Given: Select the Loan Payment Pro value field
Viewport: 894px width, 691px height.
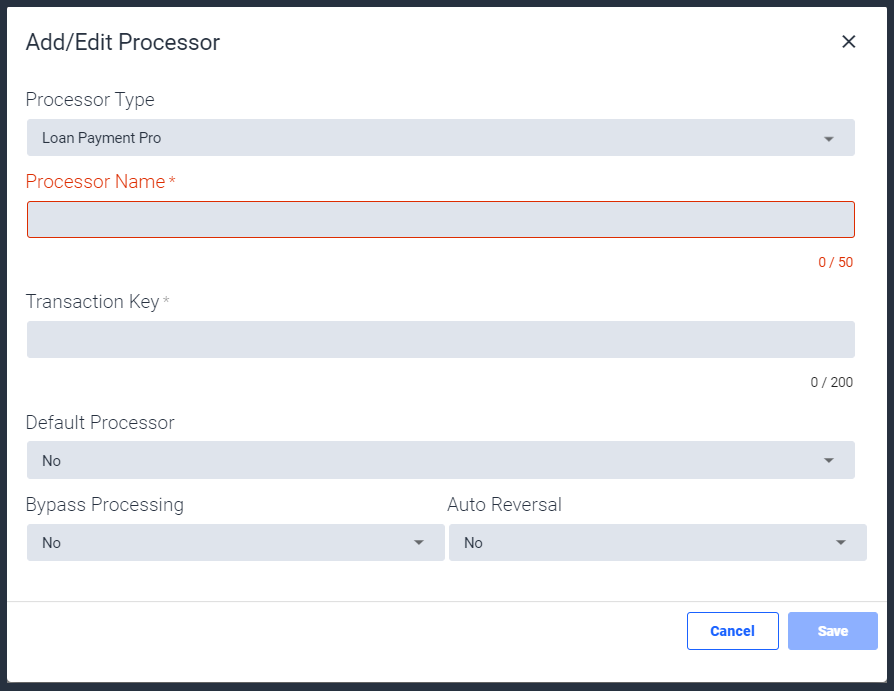Looking at the screenshot, I should [x=441, y=137].
